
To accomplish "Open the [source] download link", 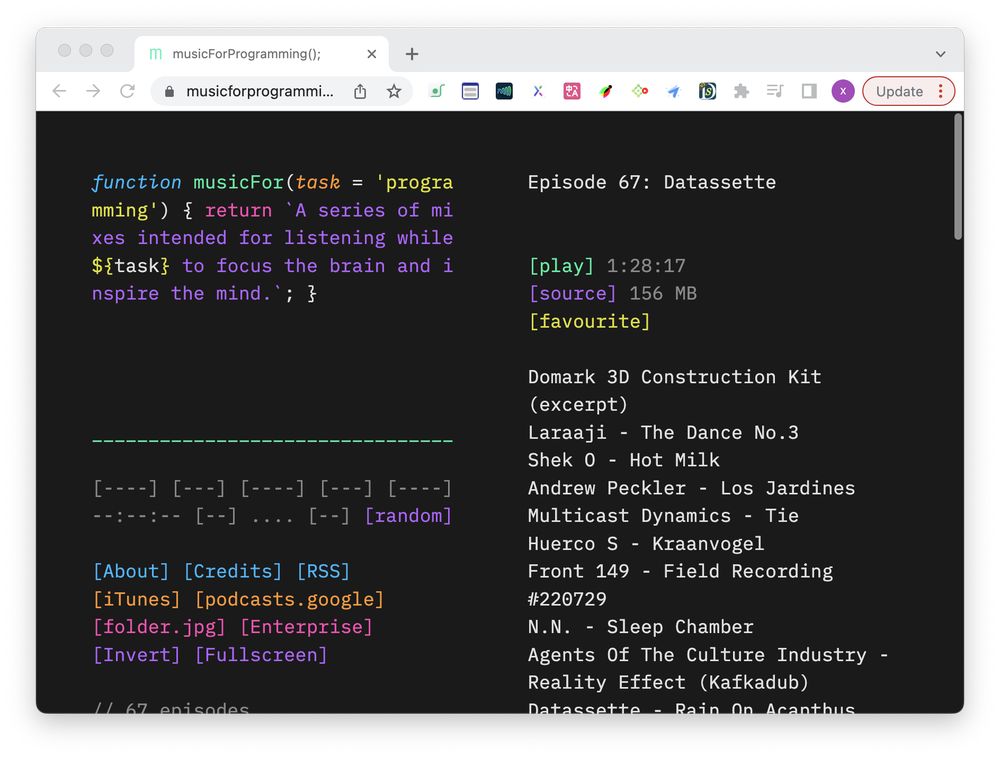I will [572, 293].
